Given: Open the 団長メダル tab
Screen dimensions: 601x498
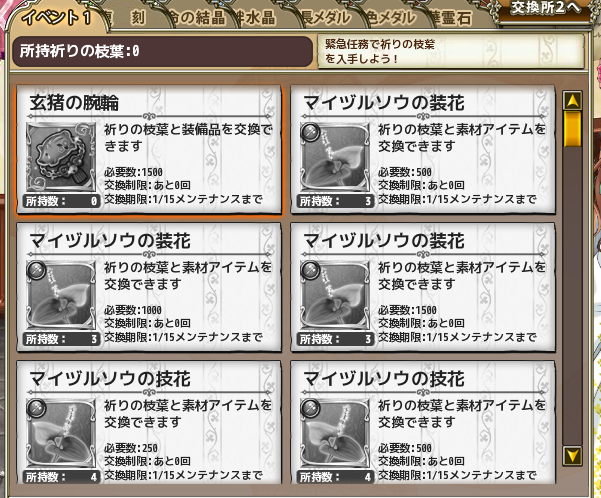Looking at the screenshot, I should coord(326,18).
